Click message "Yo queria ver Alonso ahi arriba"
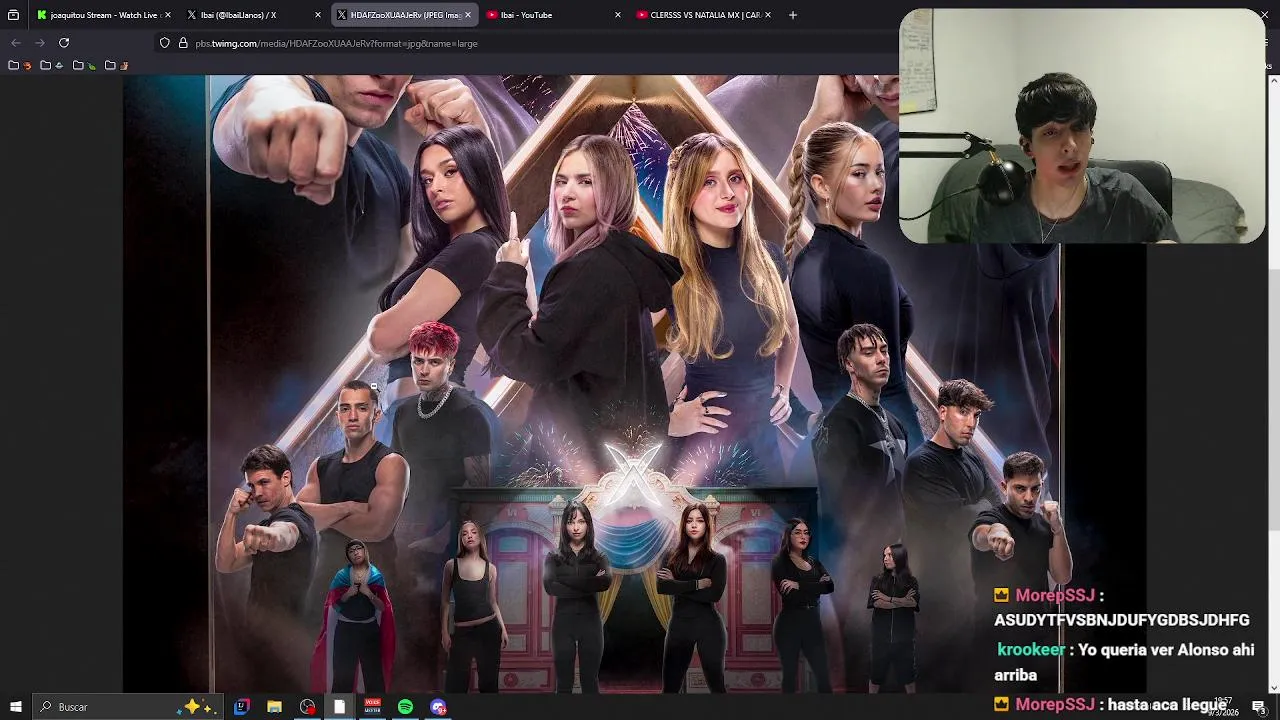Image resolution: width=1280 pixels, height=720 pixels. [x=1124, y=662]
